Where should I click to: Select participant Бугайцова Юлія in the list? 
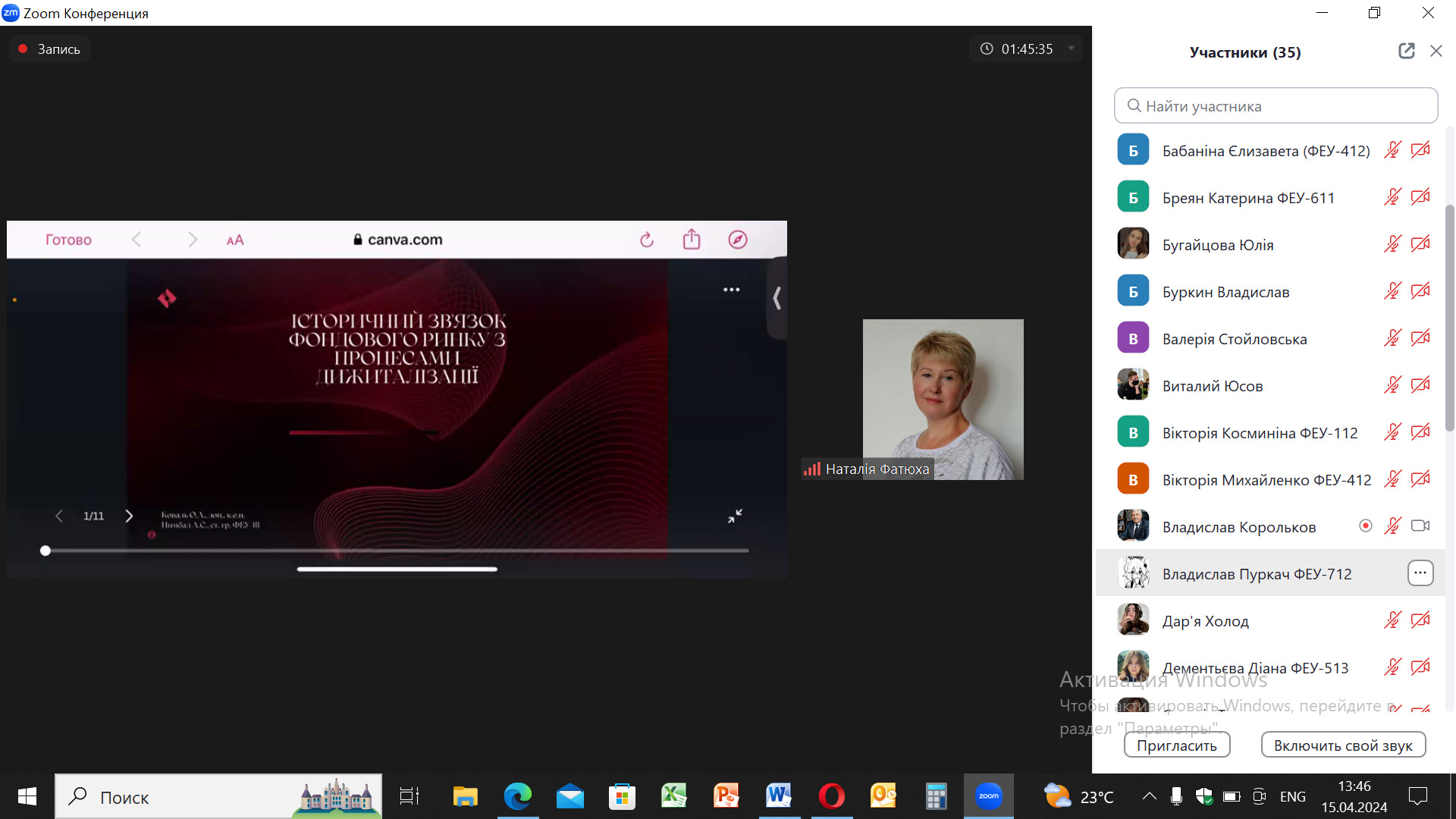(x=1217, y=244)
